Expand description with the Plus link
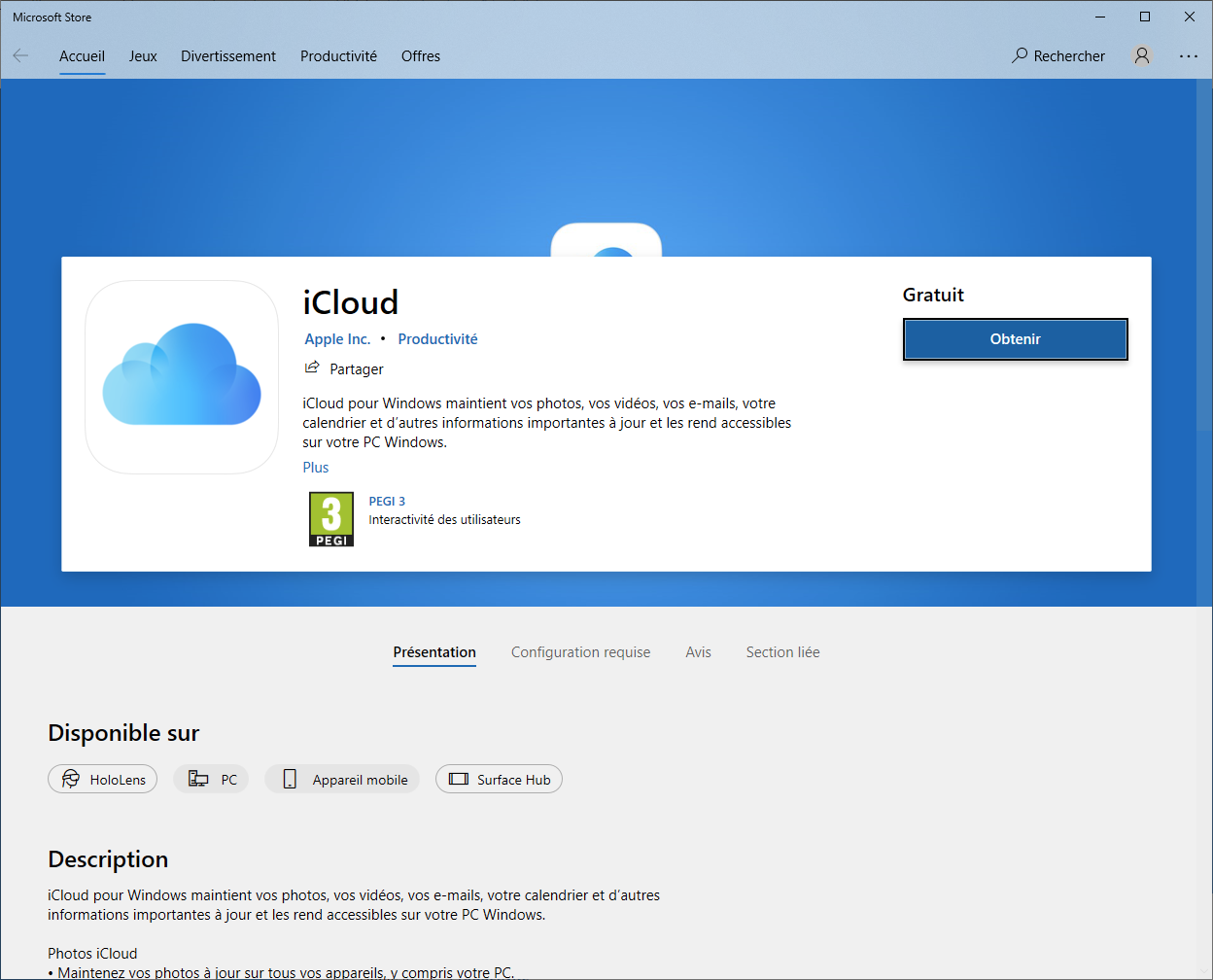This screenshot has height=980, width=1213. 316,467
